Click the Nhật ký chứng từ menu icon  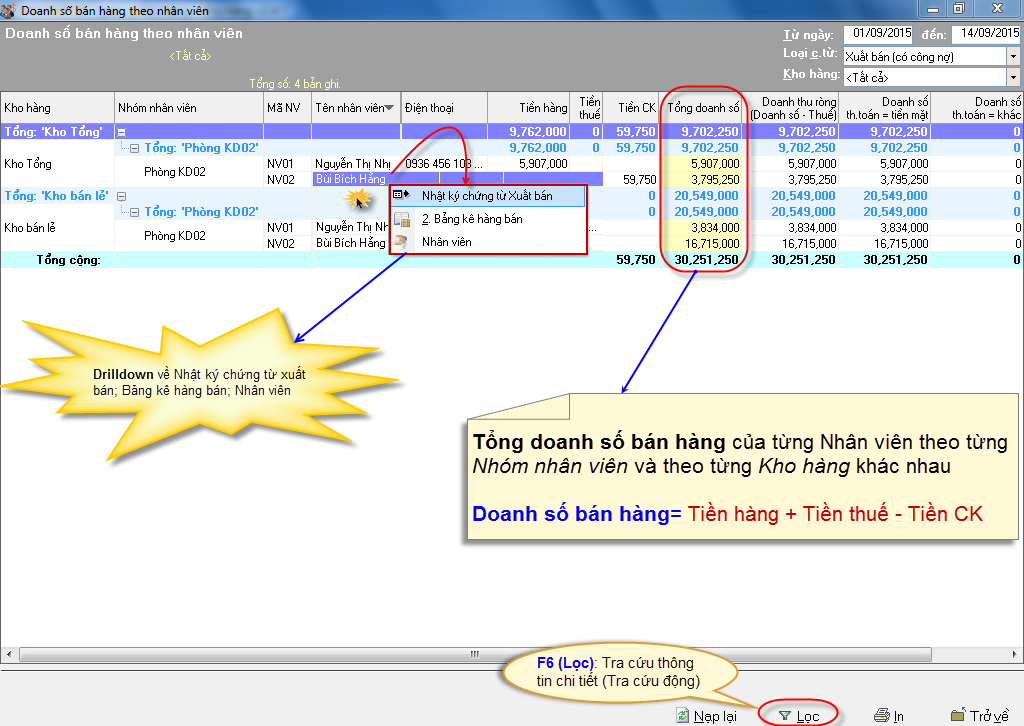tap(401, 196)
